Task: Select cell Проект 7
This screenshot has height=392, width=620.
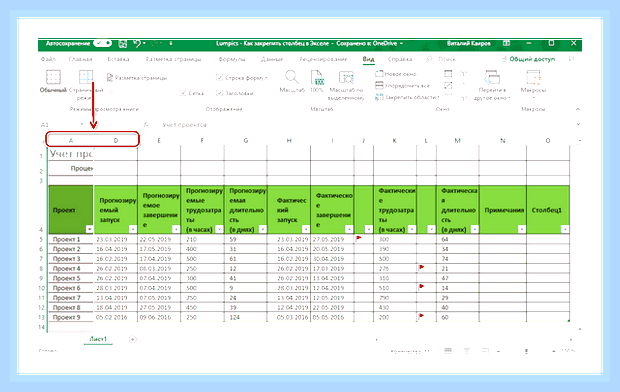Action: (71, 298)
